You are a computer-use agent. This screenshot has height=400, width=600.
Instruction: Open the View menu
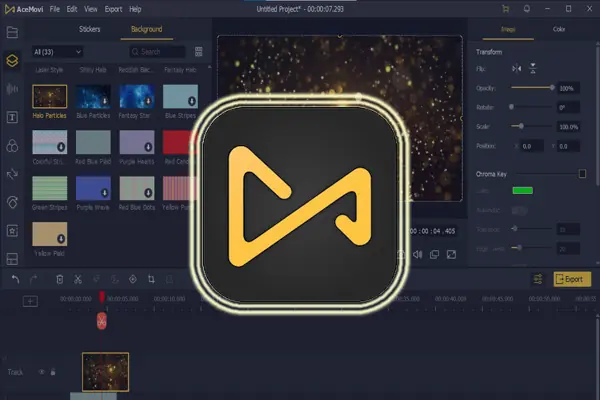coord(91,9)
